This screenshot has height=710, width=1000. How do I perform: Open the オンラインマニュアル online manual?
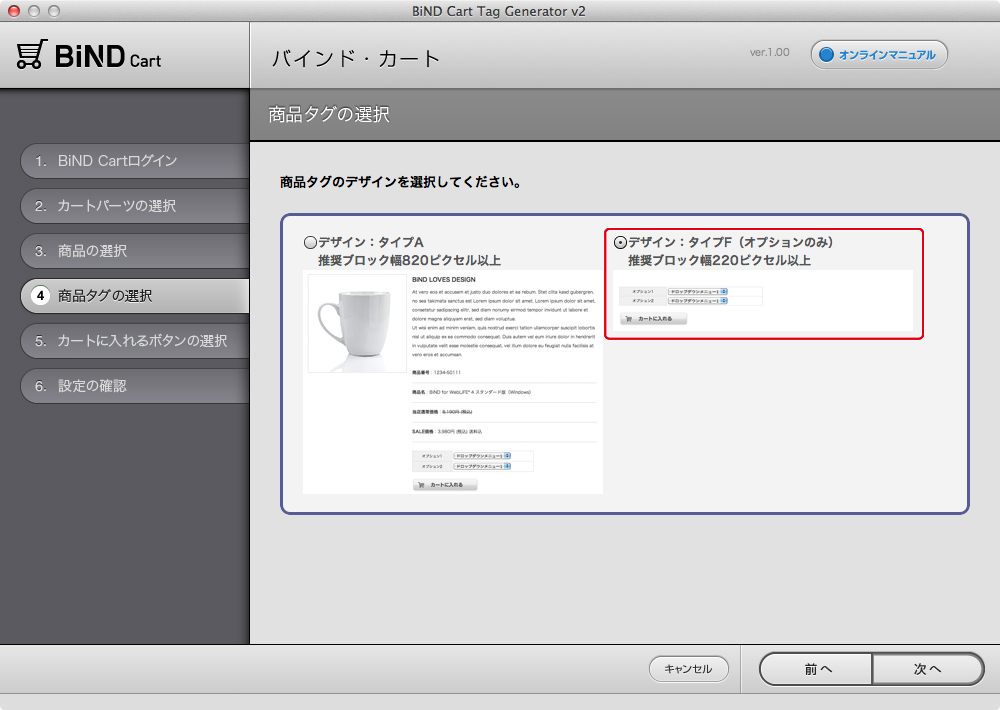(x=879, y=55)
